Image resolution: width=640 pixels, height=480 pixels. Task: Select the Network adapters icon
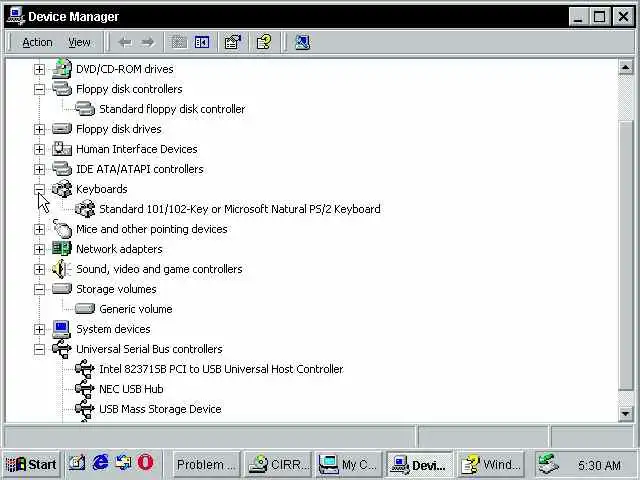tap(62, 249)
